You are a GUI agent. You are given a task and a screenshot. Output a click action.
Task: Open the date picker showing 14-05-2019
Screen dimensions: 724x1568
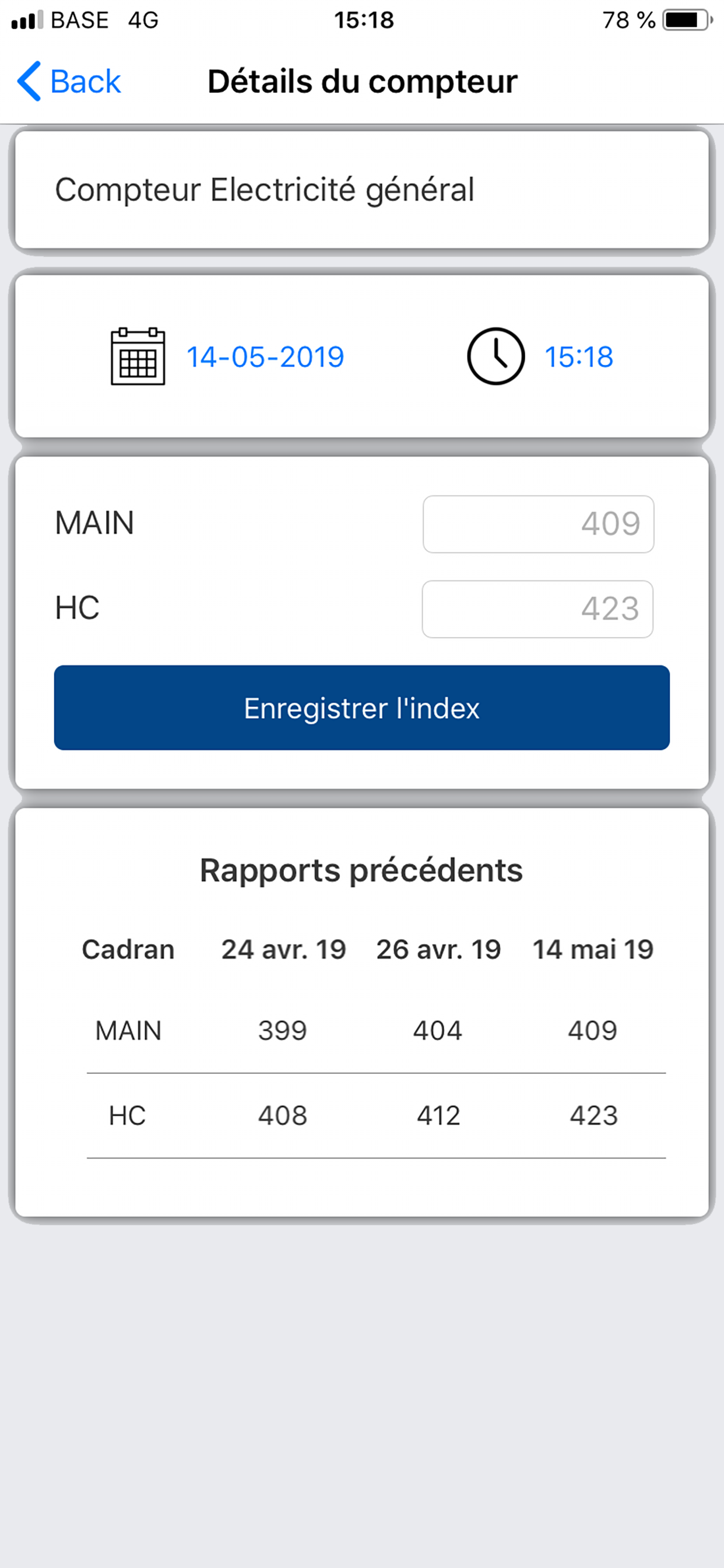pyautogui.click(x=265, y=356)
